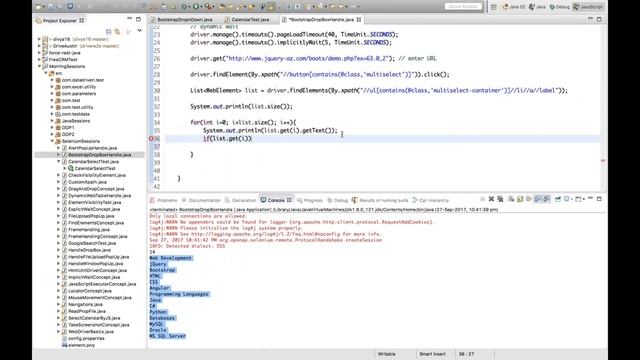Expand AlertPopUpHandle.java node

click(58, 148)
